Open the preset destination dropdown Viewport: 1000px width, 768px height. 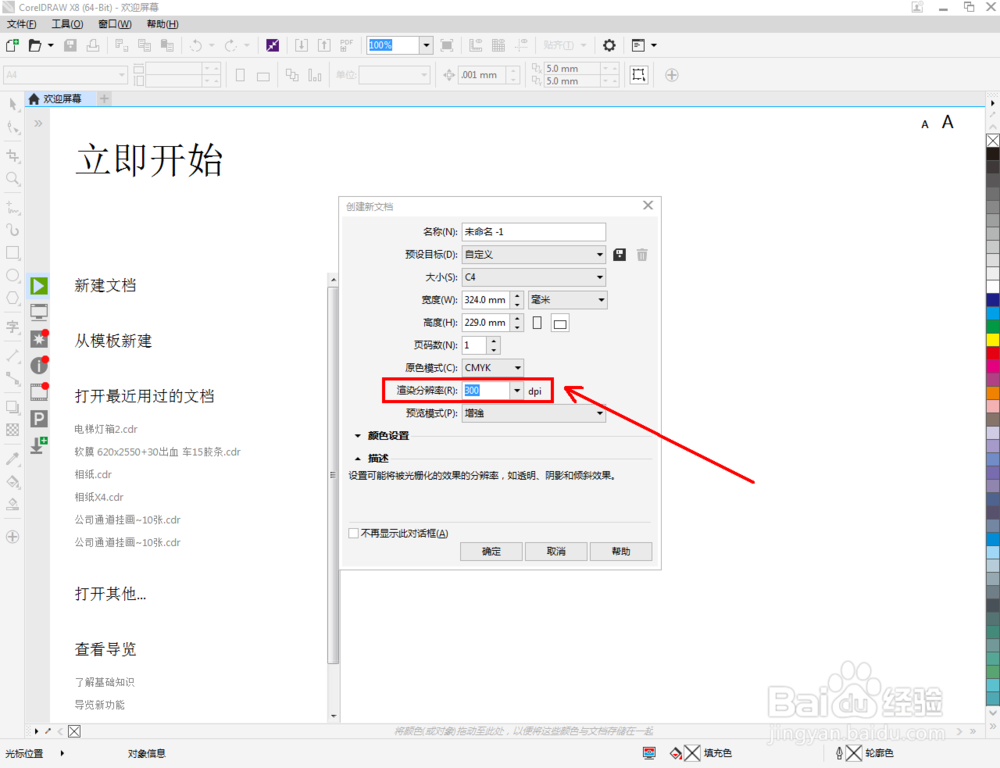pos(533,255)
